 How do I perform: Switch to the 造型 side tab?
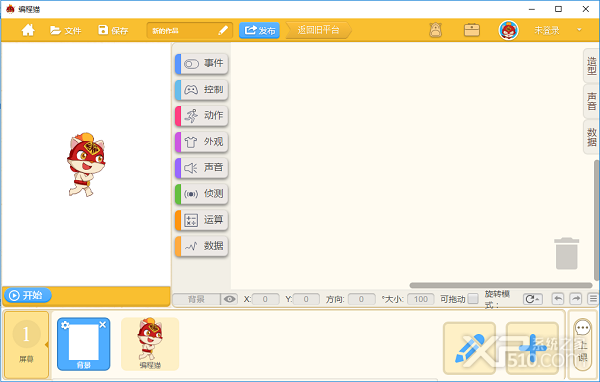pos(592,65)
